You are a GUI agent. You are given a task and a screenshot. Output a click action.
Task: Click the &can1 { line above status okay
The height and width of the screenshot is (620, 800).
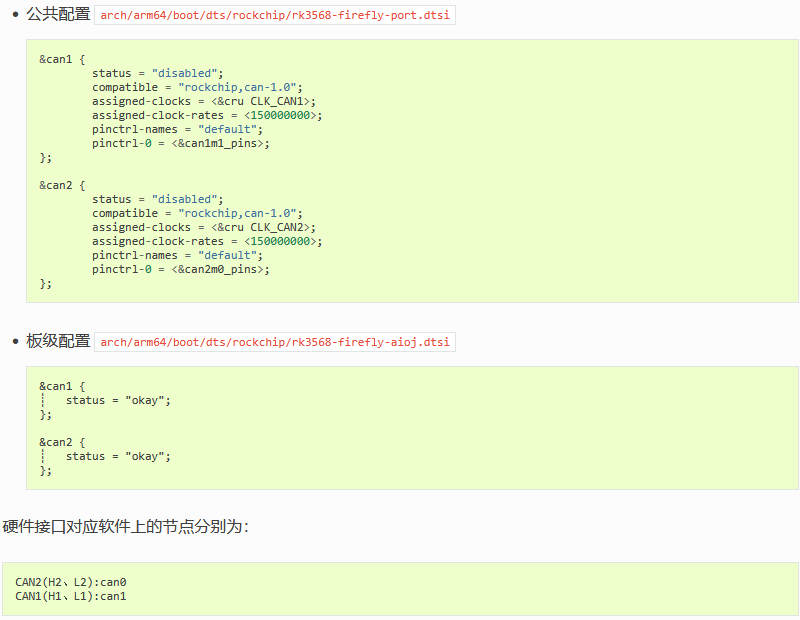coord(62,386)
